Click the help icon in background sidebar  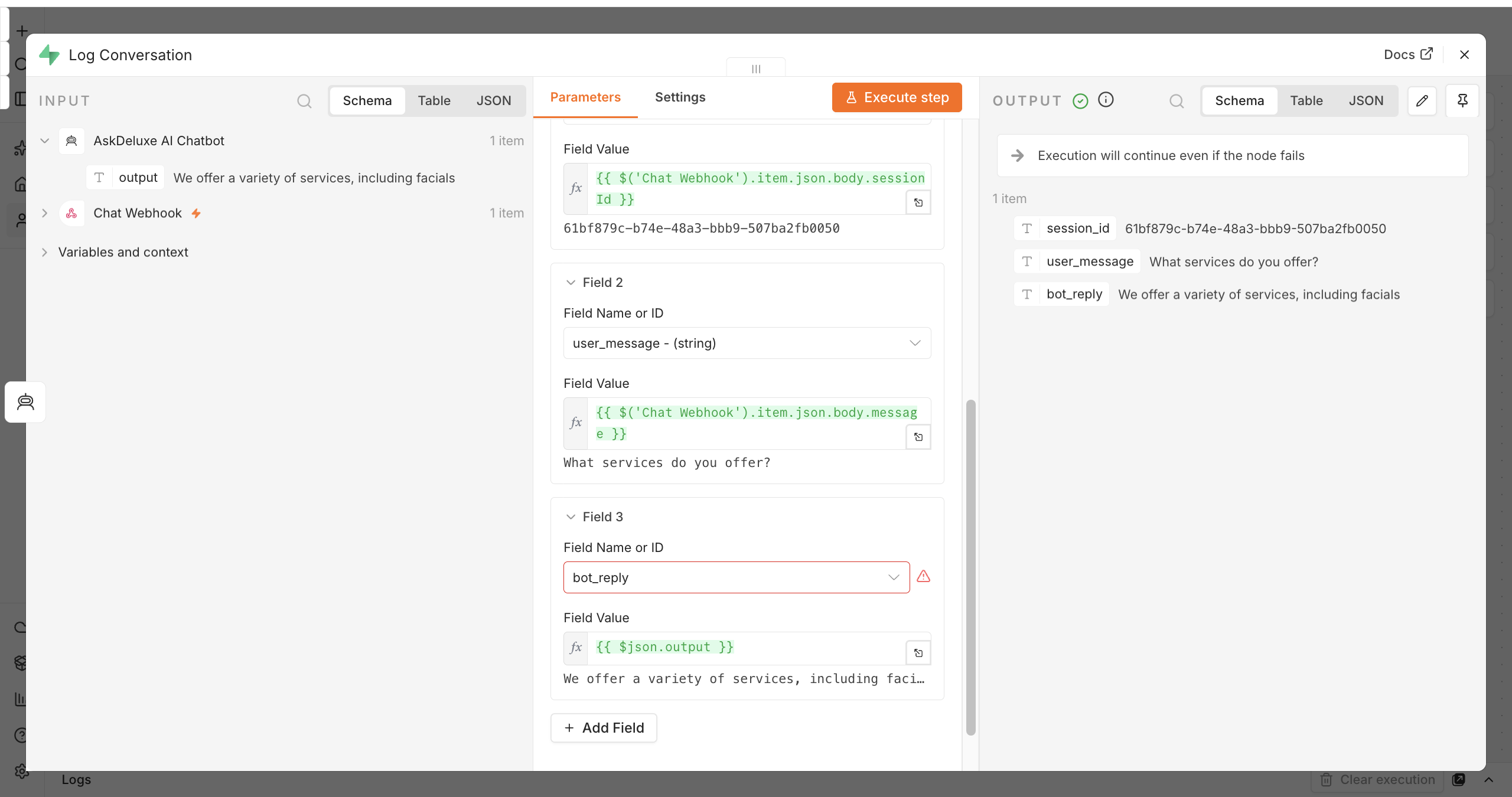point(21,735)
